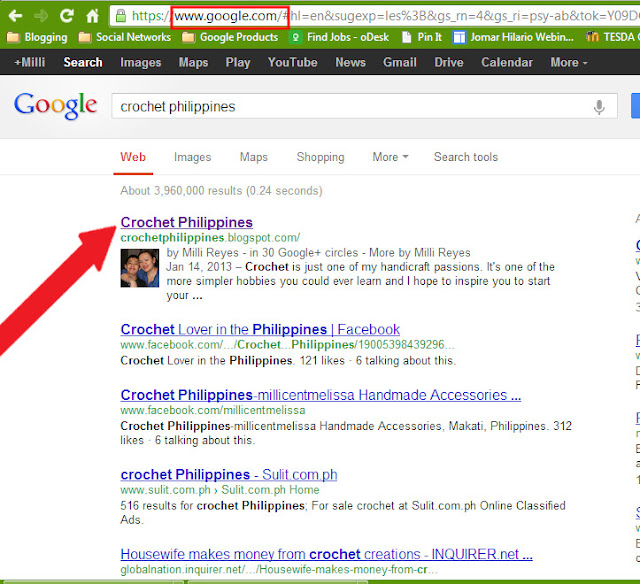This screenshot has height=584, width=640.
Task: Open millicentmelissa Handmade Accessories result
Action: click(x=320, y=395)
